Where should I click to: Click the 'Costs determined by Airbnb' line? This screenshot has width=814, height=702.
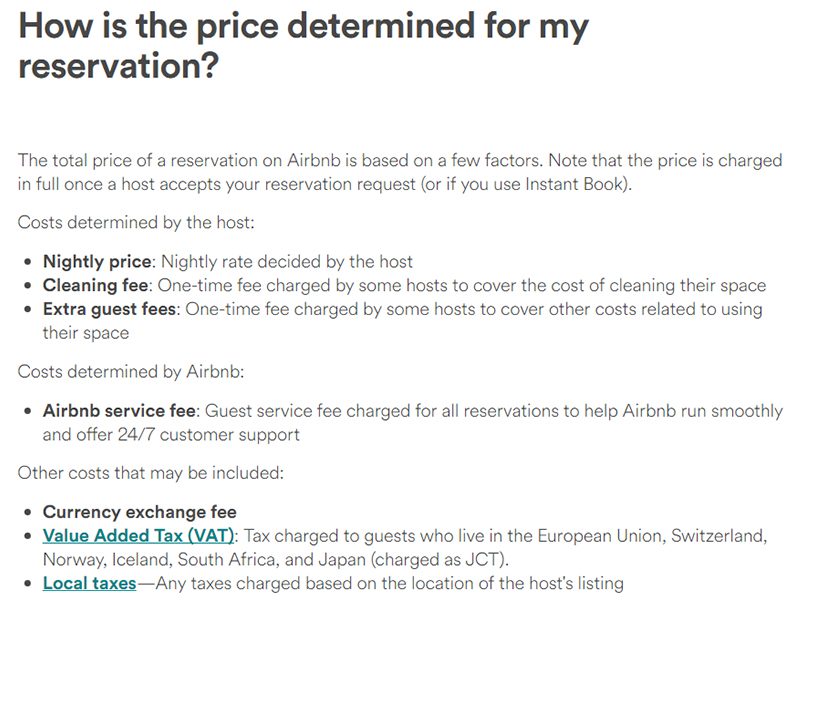(x=131, y=372)
